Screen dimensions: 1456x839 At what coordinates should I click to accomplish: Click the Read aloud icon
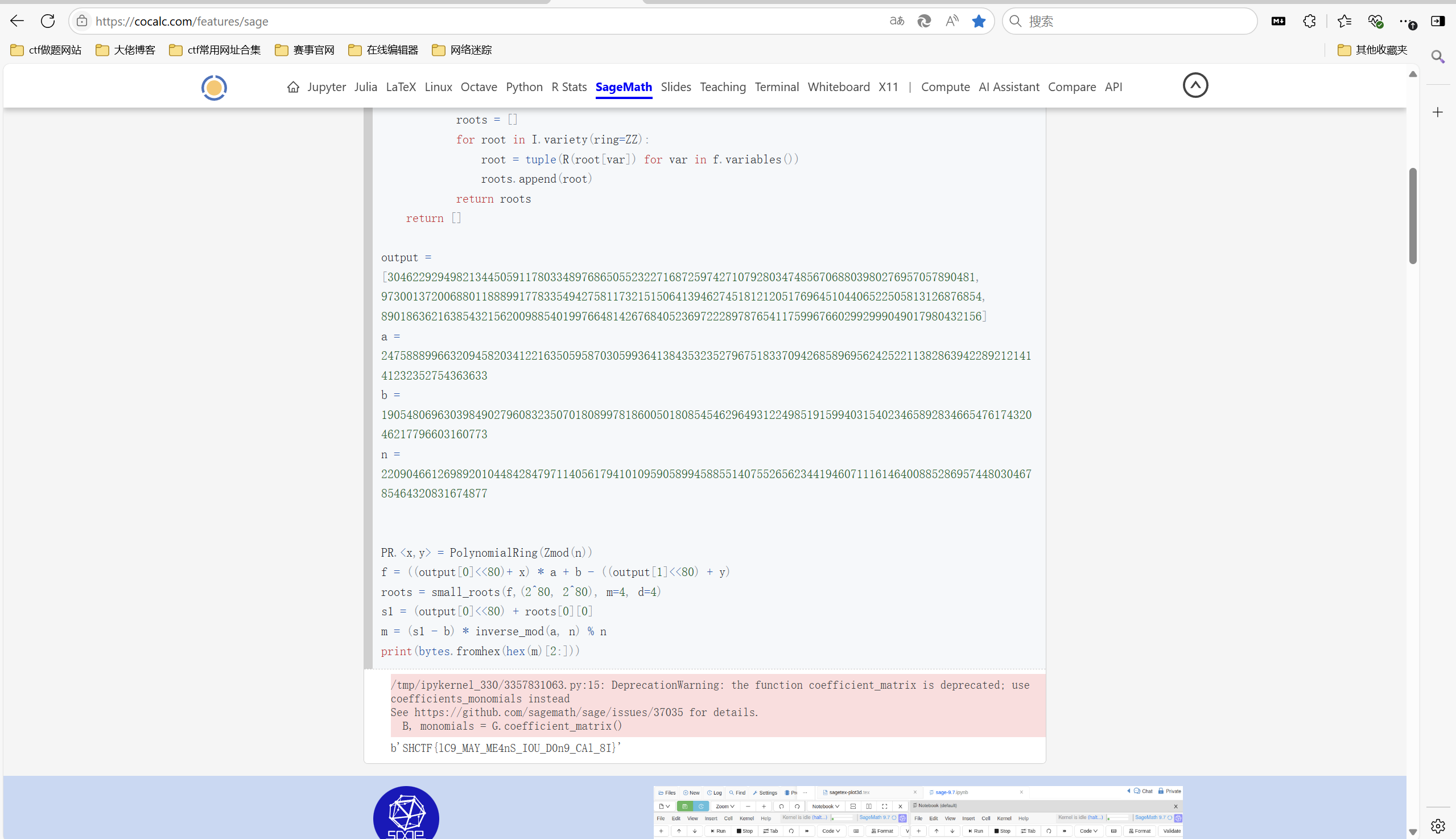click(x=952, y=21)
